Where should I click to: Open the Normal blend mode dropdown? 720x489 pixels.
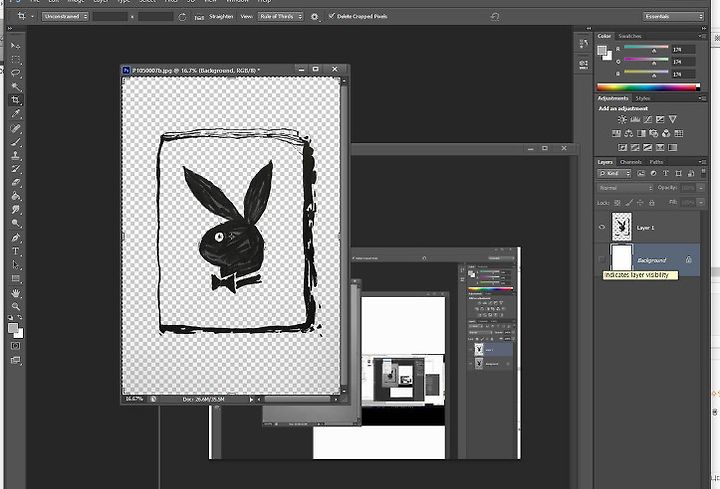coord(625,188)
